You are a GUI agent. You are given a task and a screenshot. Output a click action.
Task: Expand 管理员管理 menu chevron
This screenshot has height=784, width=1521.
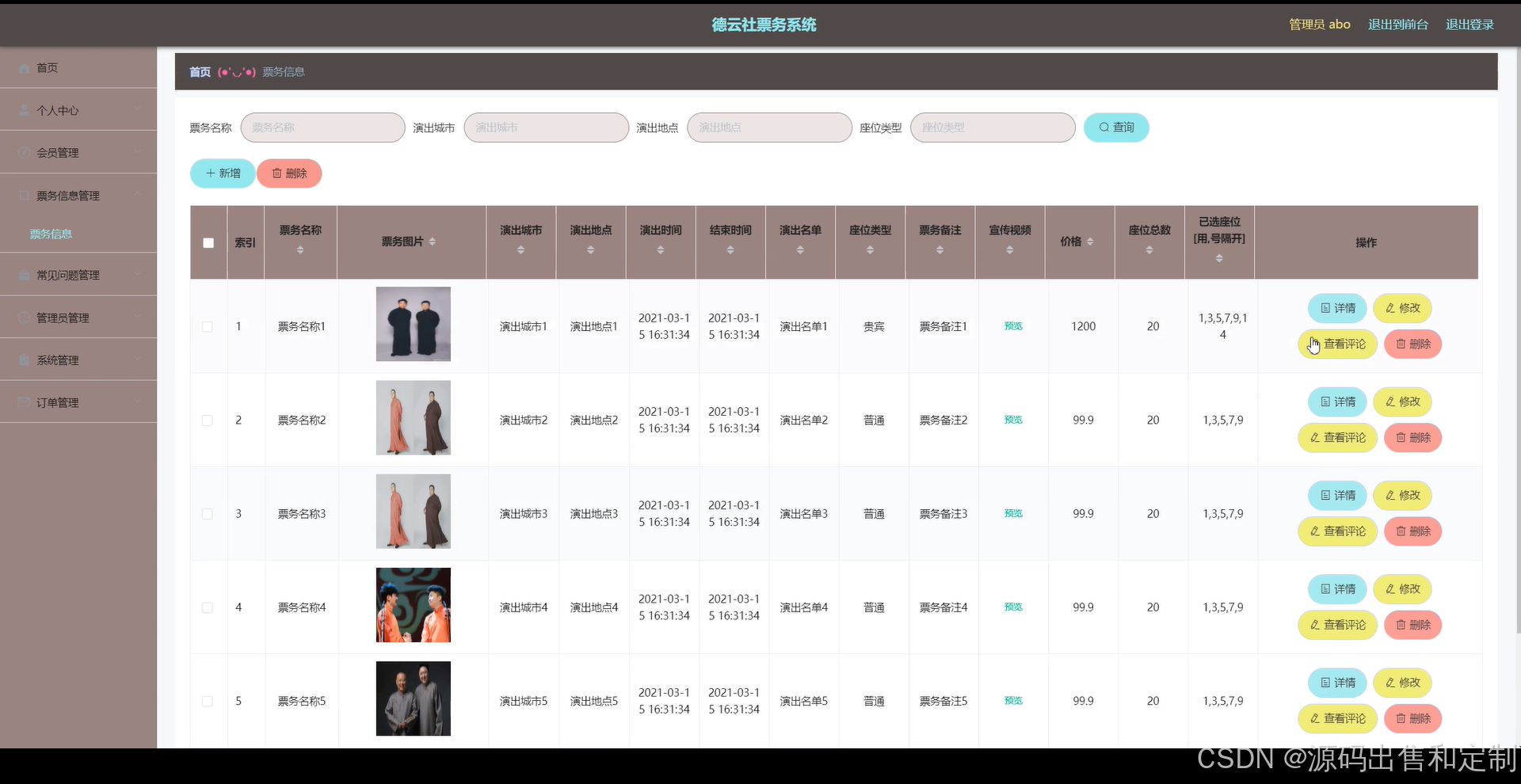[138, 317]
